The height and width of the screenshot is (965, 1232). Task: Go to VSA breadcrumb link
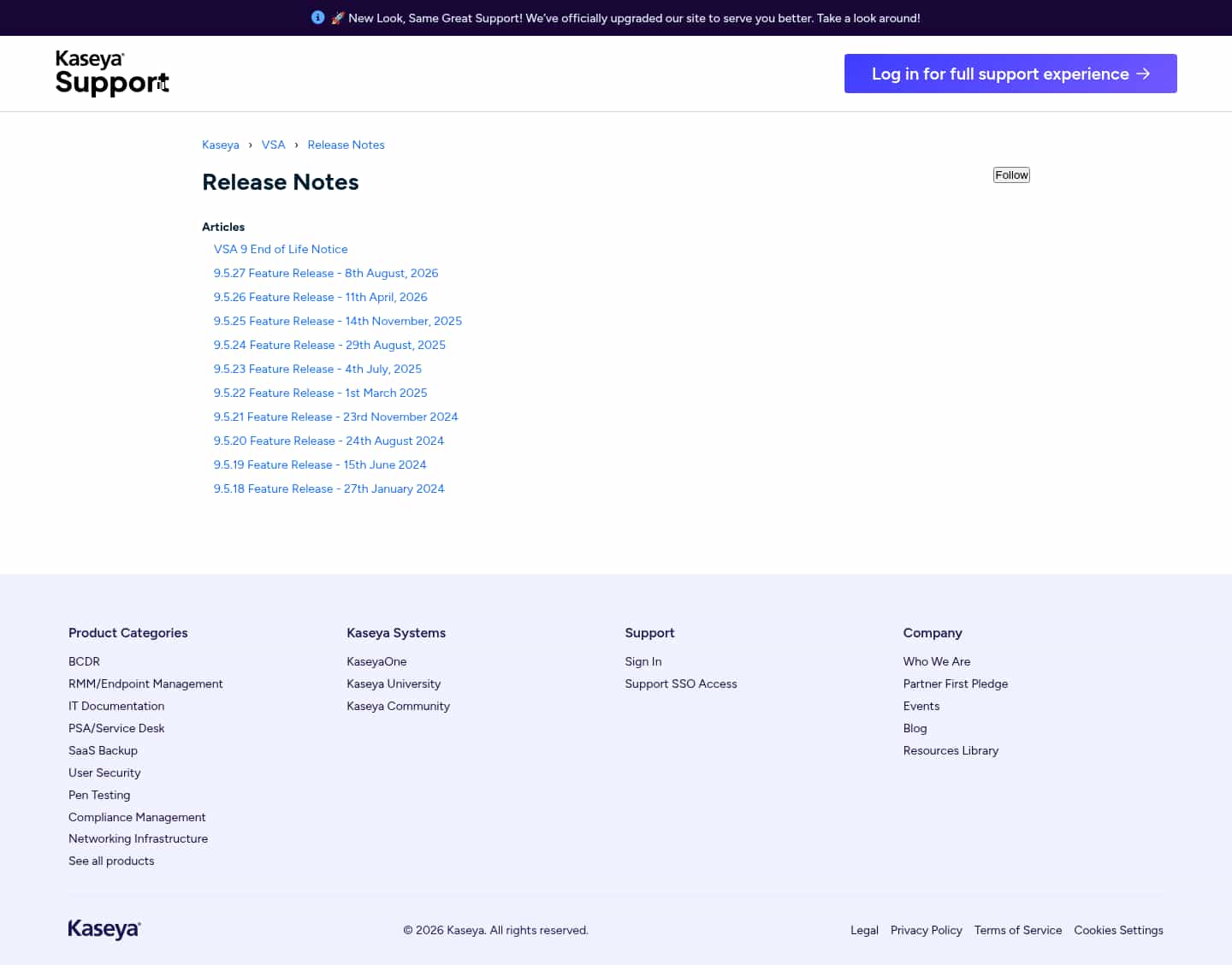[x=274, y=145]
